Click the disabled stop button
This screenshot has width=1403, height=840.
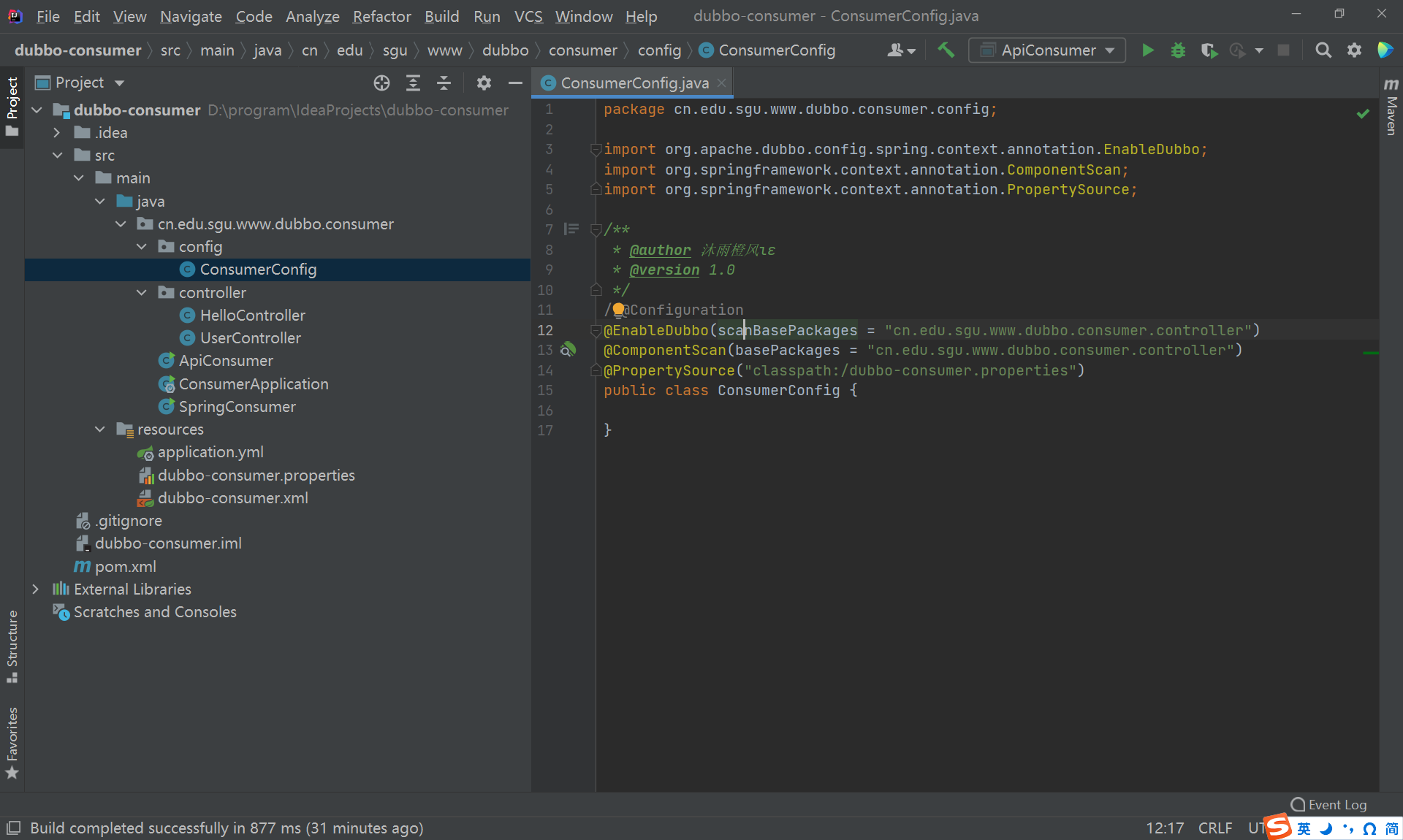(1283, 50)
